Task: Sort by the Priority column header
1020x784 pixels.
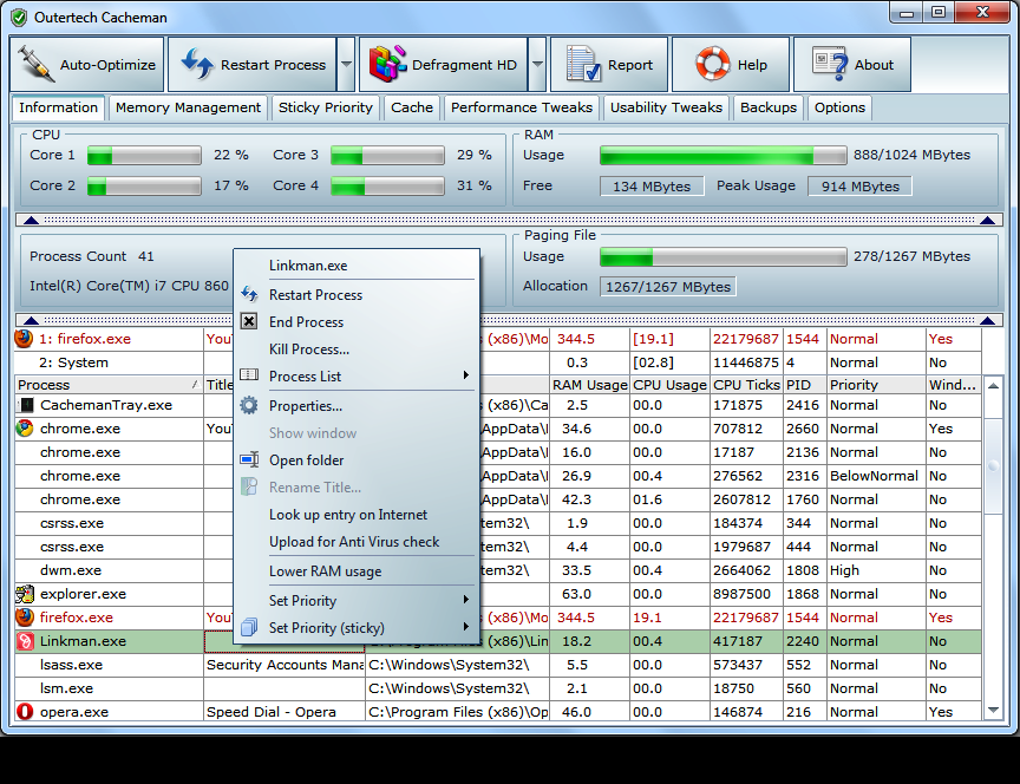Action: tap(876, 385)
